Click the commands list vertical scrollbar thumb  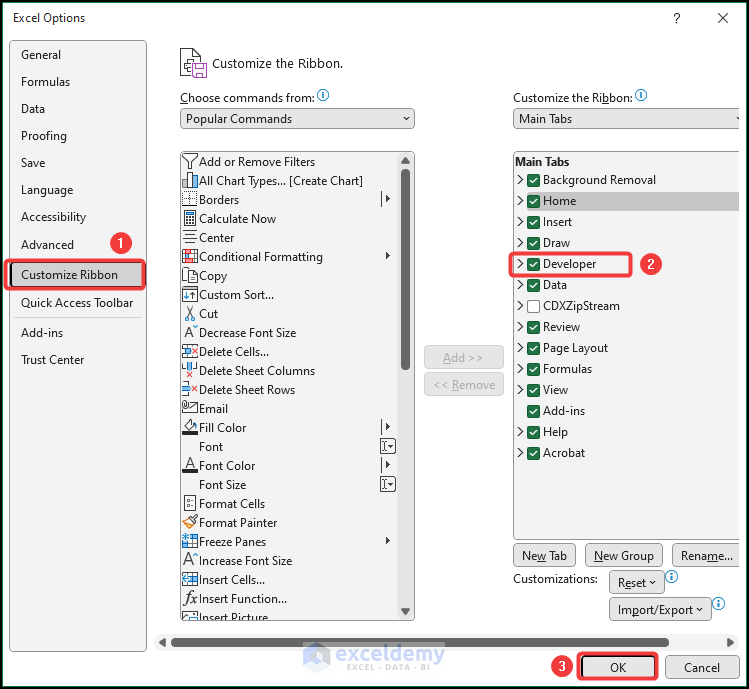coord(406,269)
